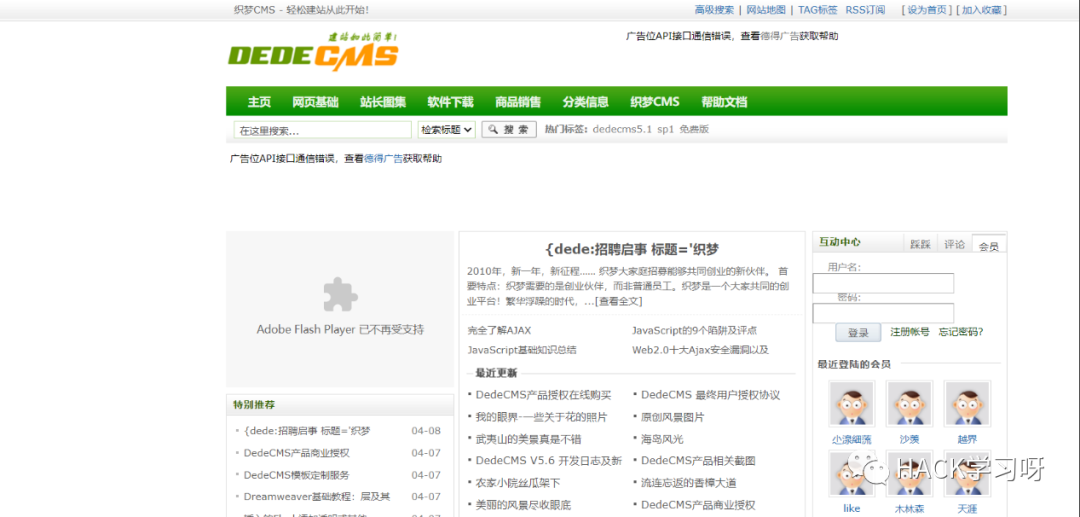Open 织梦CMS navigation item
The height and width of the screenshot is (517, 1080).
pos(654,102)
